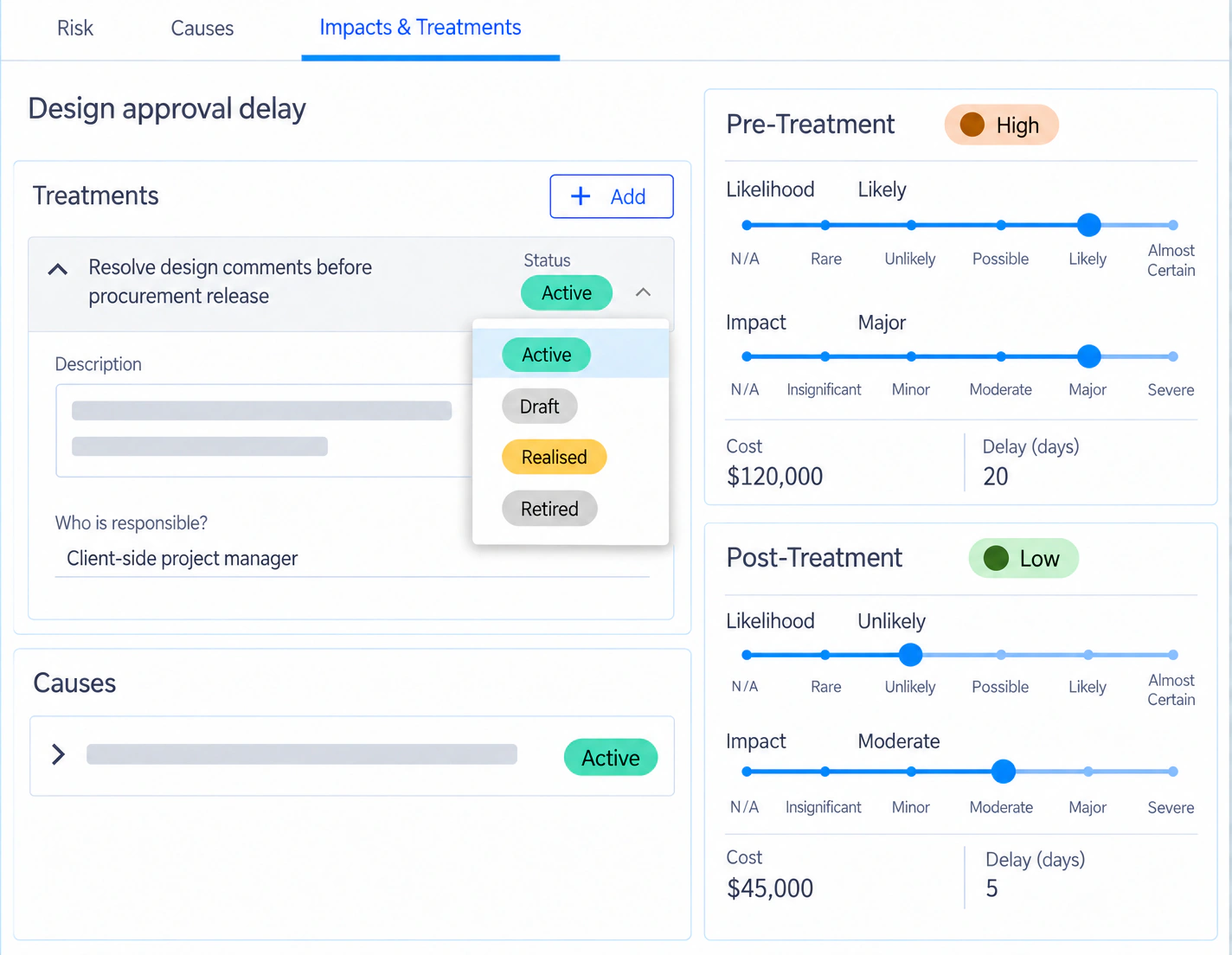Open the Active status dropdown pill
Viewport: 1232px width, 955px height.
[x=567, y=293]
